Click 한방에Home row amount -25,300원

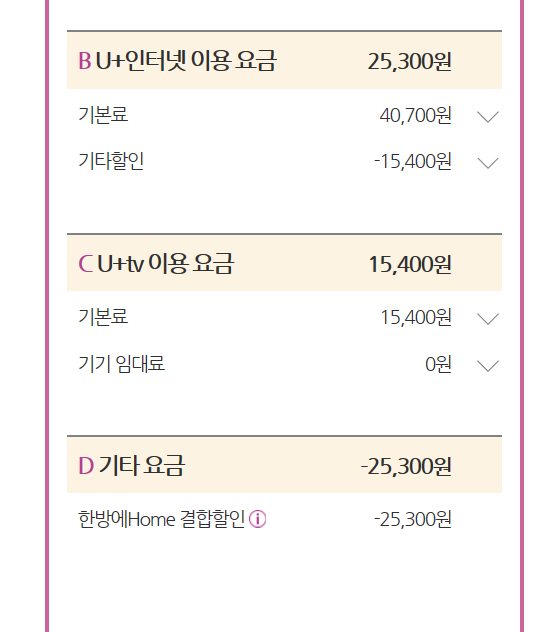coord(413,520)
